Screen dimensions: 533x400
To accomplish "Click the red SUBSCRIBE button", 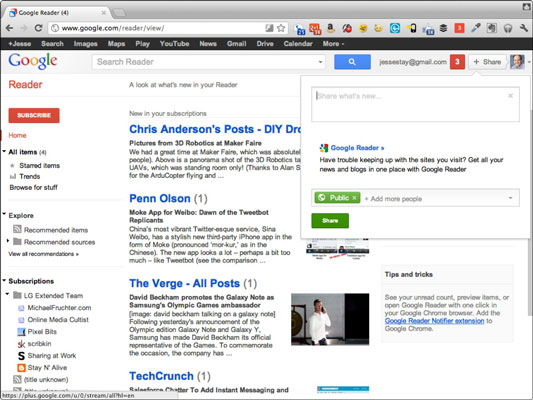I will tap(34, 116).
